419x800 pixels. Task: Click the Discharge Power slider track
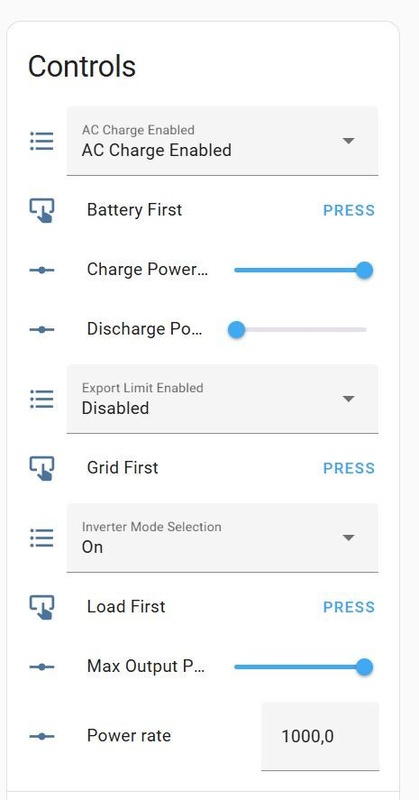coord(300,330)
